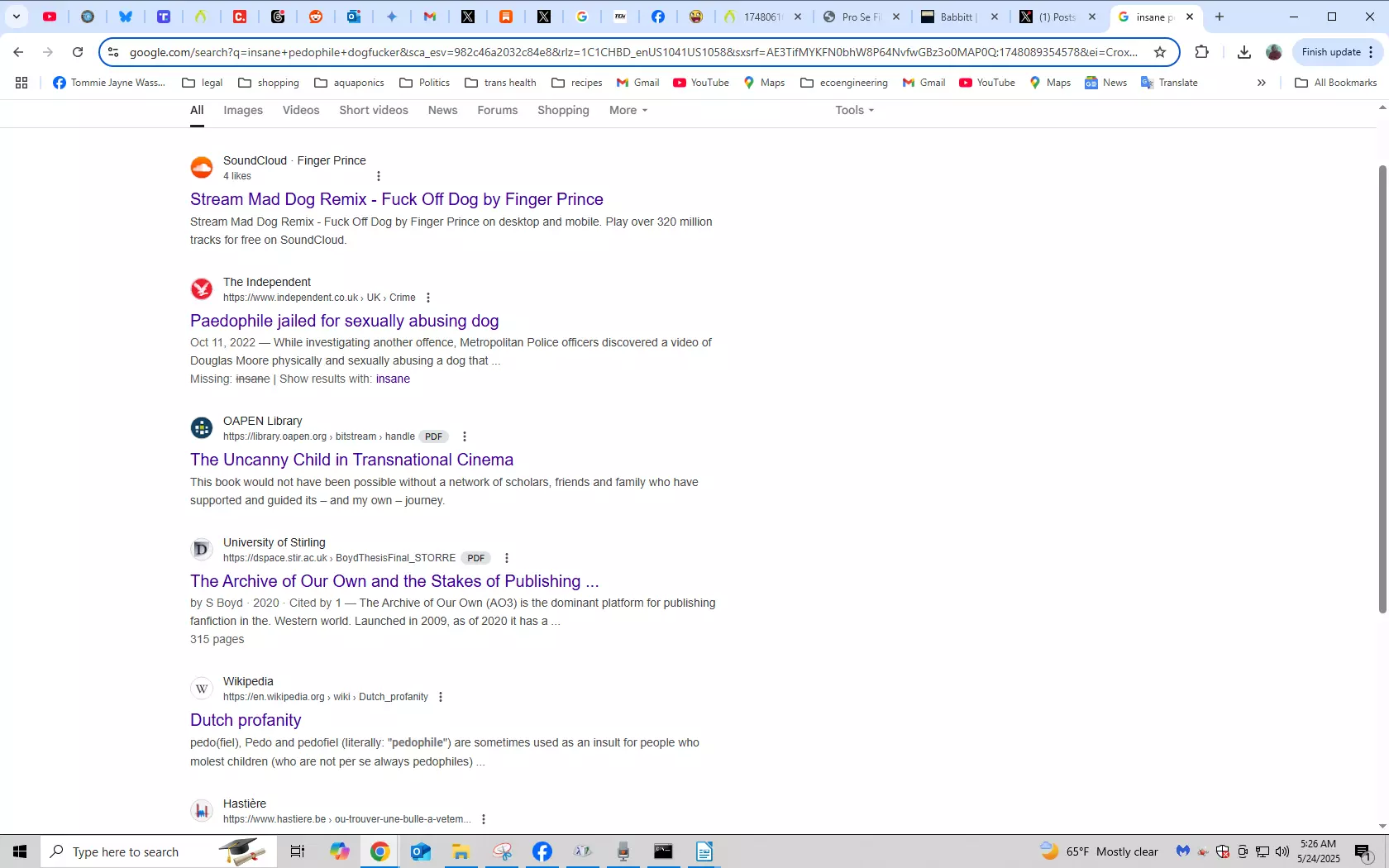Switch to the Images search tab
Screen dimensions: 1389x868
(243, 110)
